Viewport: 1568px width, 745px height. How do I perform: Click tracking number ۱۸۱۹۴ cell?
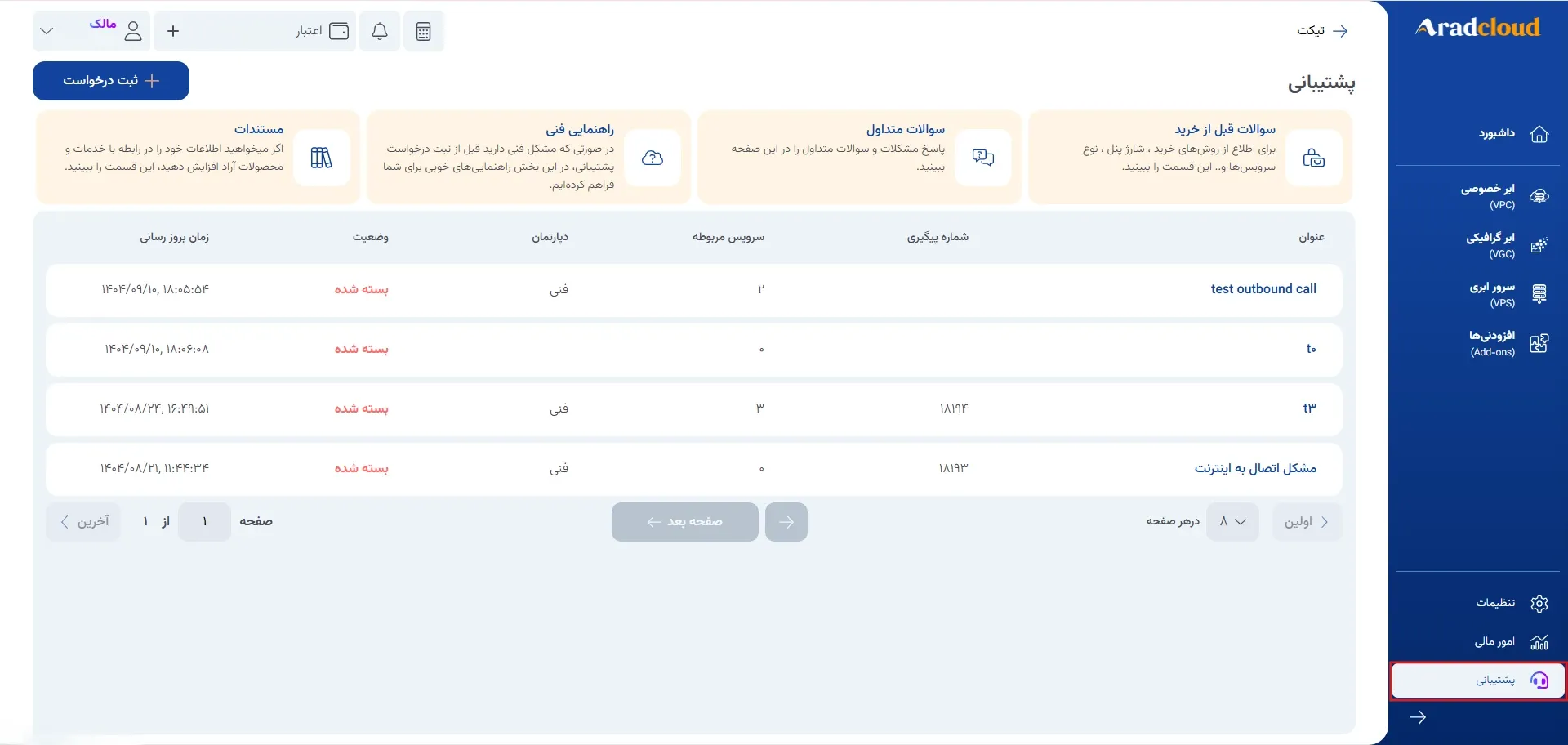click(954, 408)
